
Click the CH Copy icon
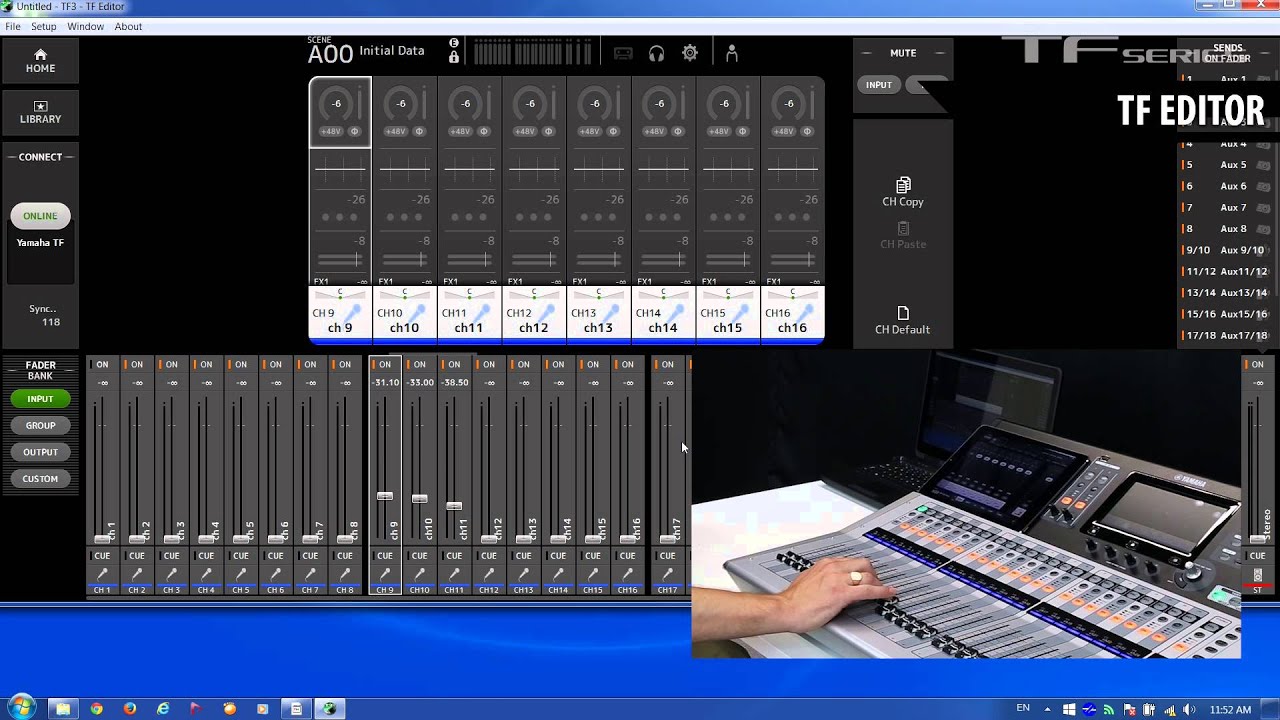pyautogui.click(x=903, y=185)
